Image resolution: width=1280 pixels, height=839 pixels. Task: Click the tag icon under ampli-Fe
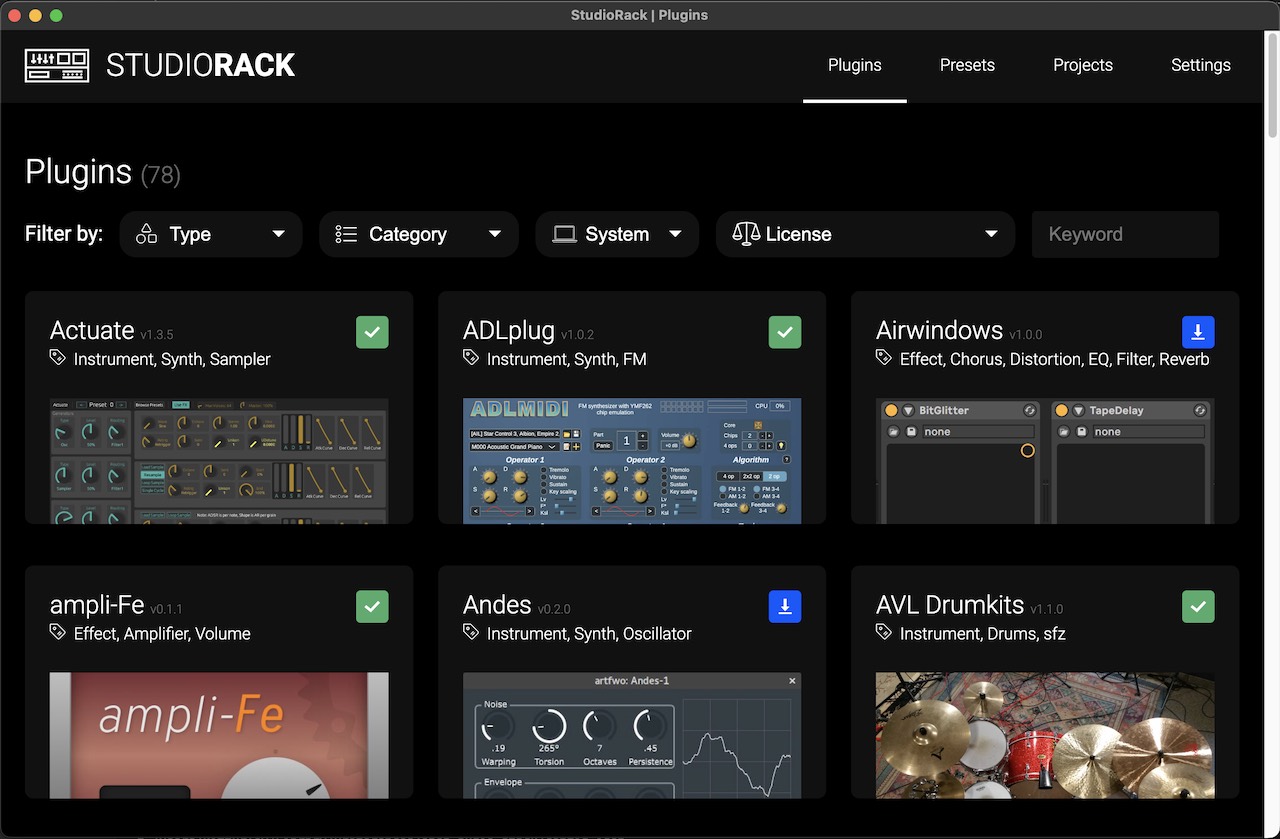[58, 633]
